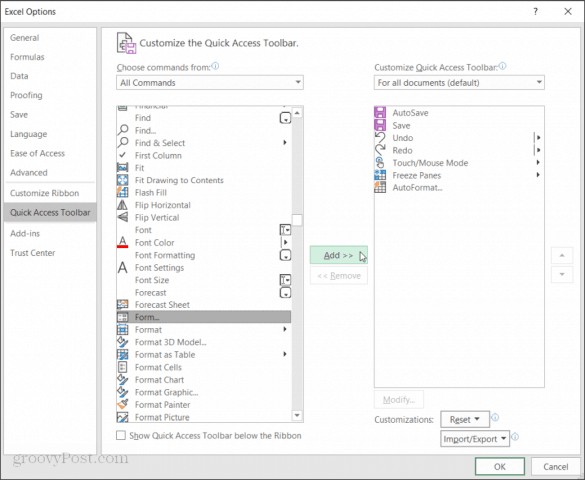The height and width of the screenshot is (480, 585).
Task: Switch to the Formulas options tab
Action: (27, 57)
